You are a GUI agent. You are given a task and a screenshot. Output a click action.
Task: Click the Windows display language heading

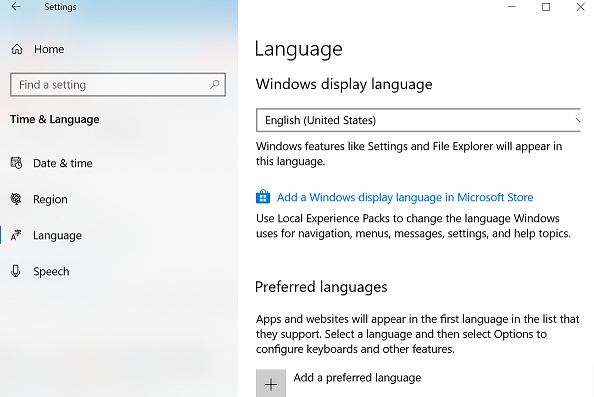pos(344,84)
